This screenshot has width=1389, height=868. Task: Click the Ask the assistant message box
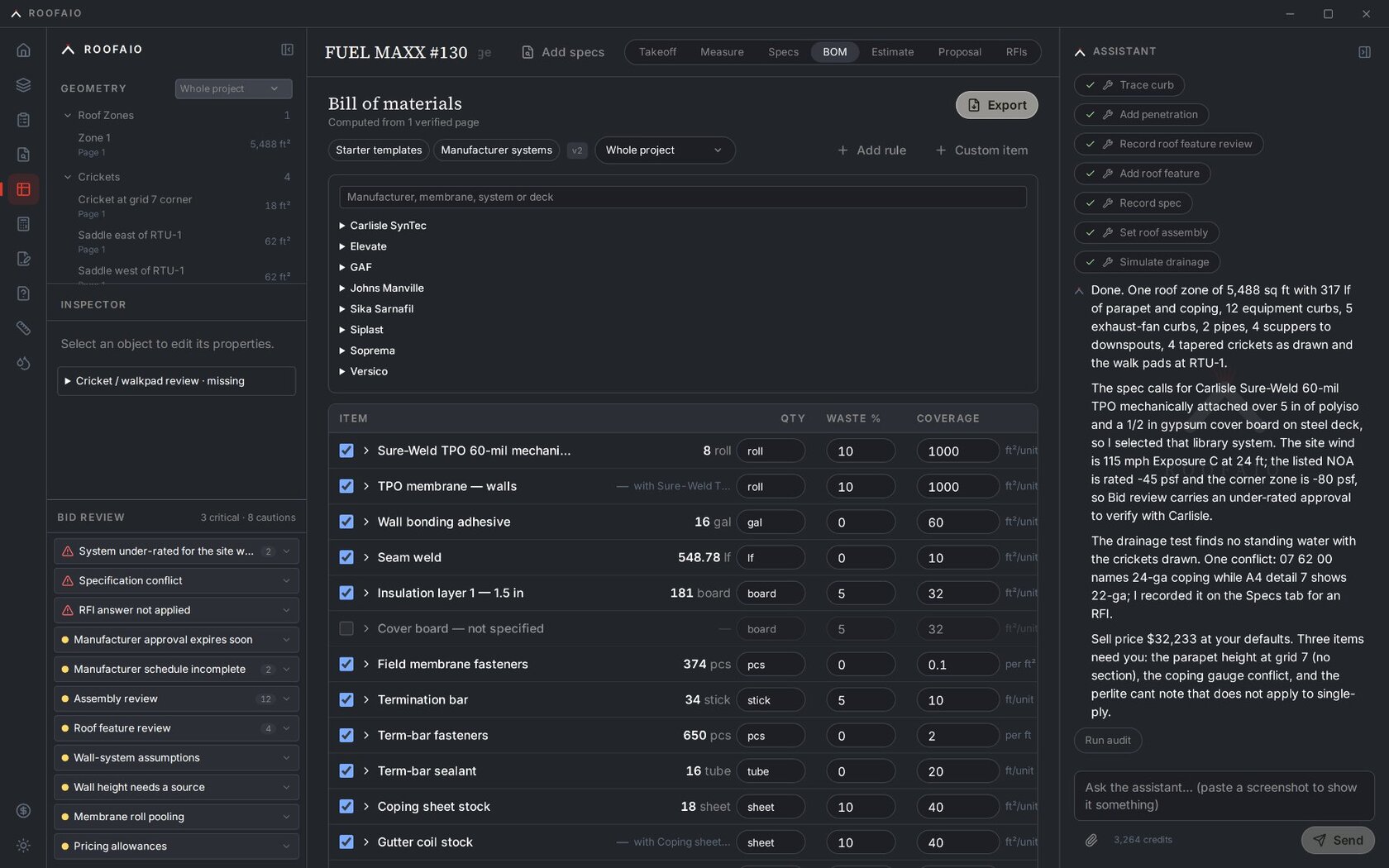pyautogui.click(x=1224, y=796)
